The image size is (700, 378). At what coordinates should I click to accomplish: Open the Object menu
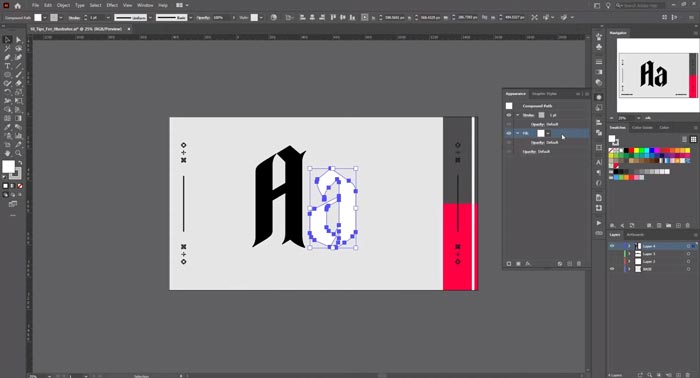tap(63, 5)
